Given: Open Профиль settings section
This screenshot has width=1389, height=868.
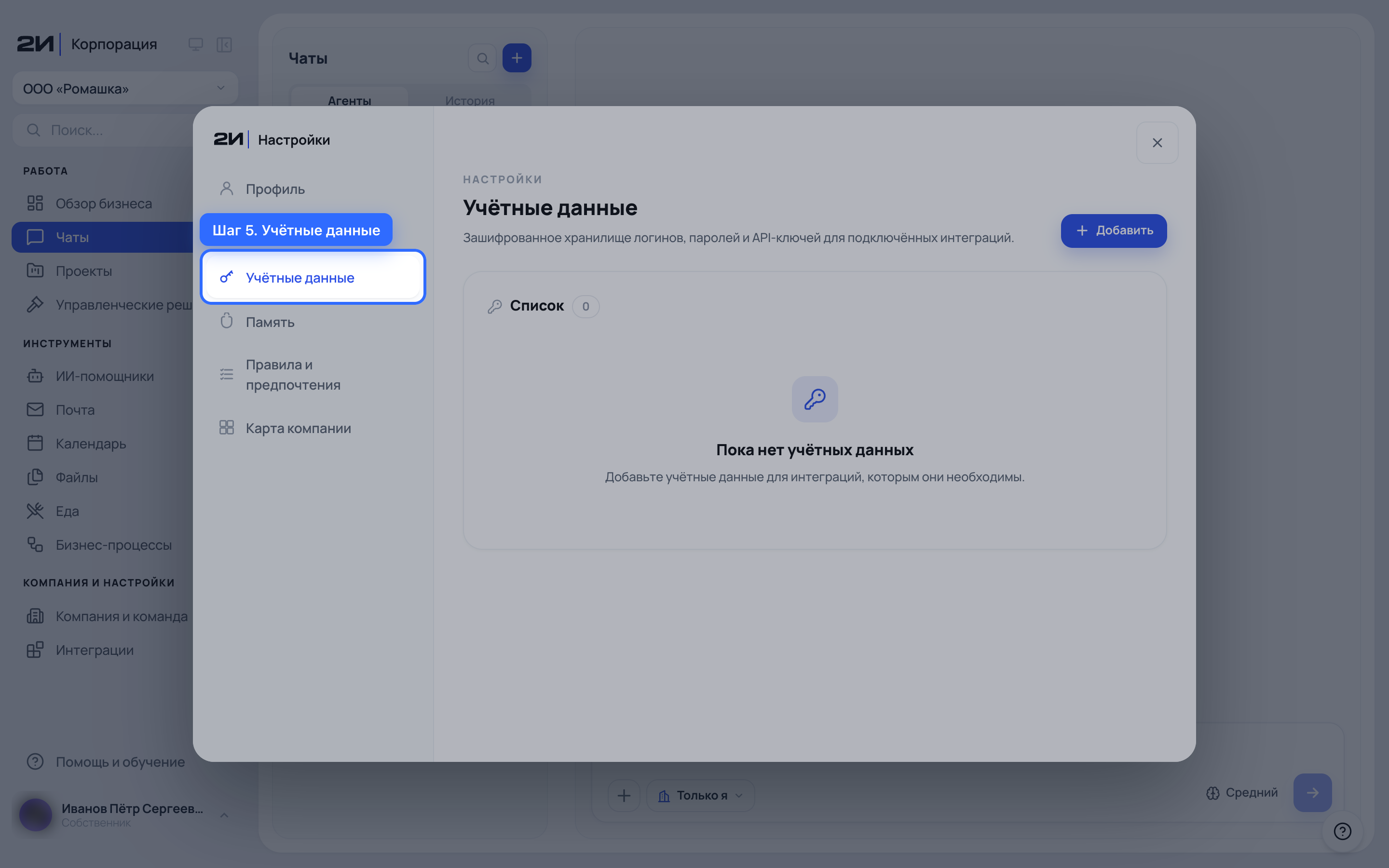Looking at the screenshot, I should click(x=313, y=189).
